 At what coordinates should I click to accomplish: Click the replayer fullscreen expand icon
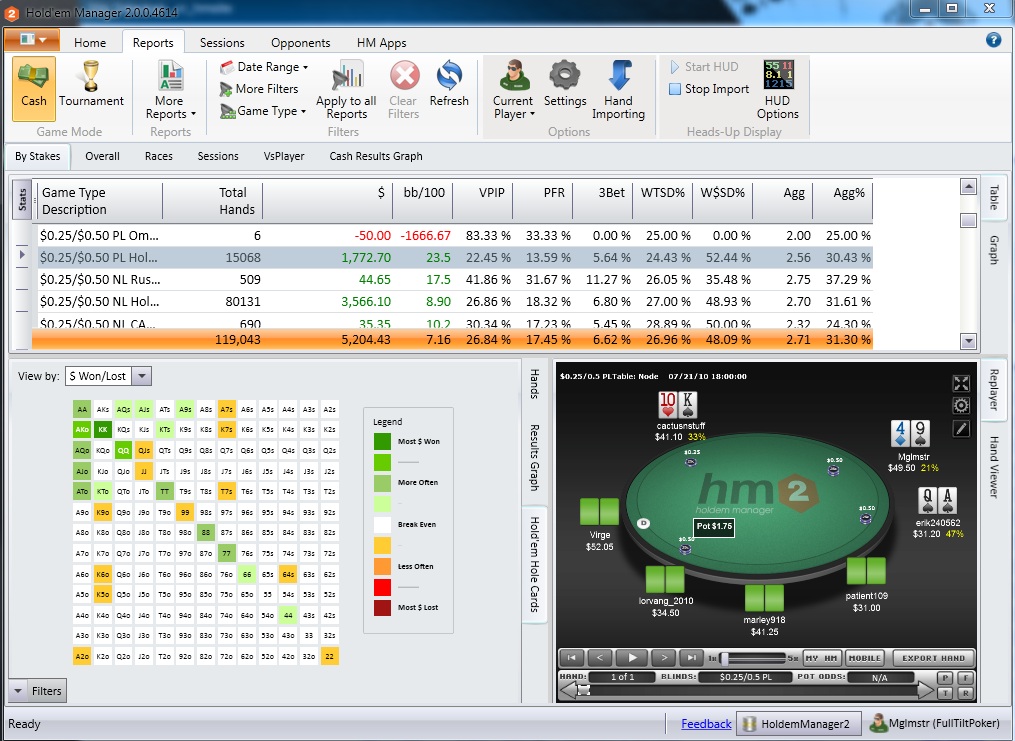point(961,383)
